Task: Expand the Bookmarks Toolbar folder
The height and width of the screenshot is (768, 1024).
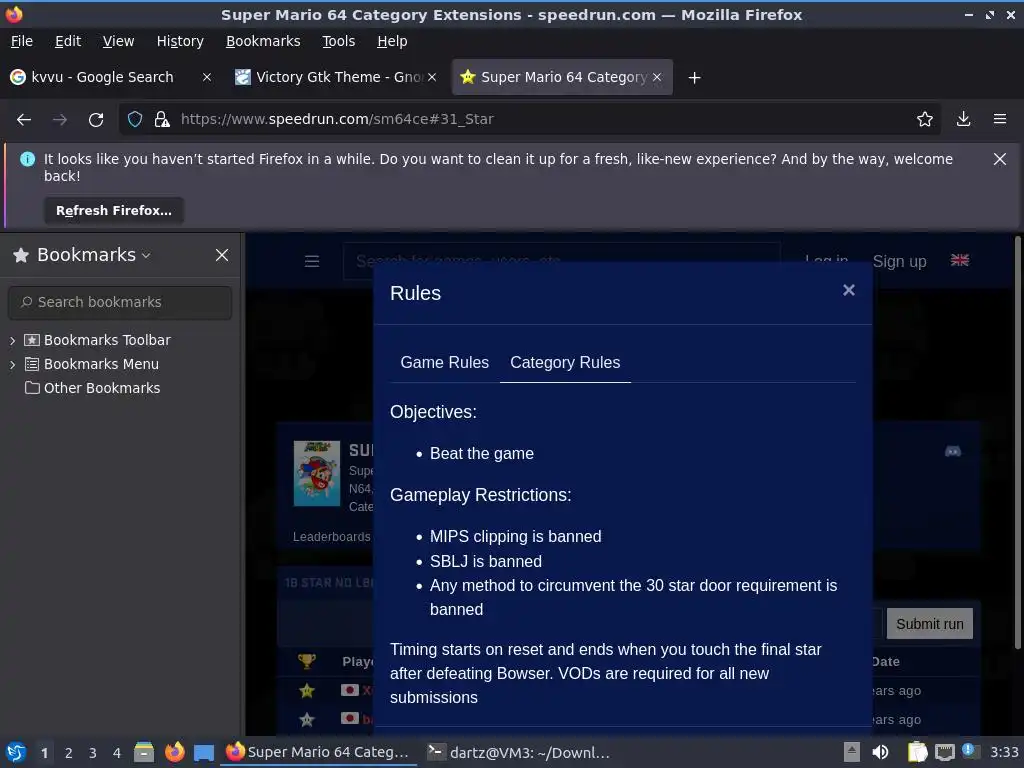Action: tap(12, 340)
